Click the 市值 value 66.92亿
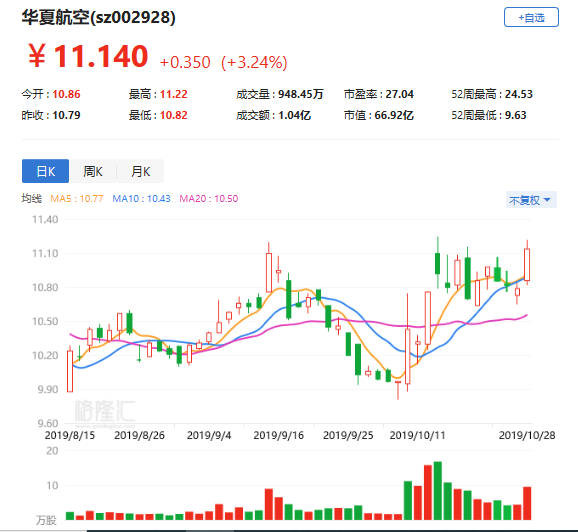This screenshot has width=578, height=532. [394, 115]
